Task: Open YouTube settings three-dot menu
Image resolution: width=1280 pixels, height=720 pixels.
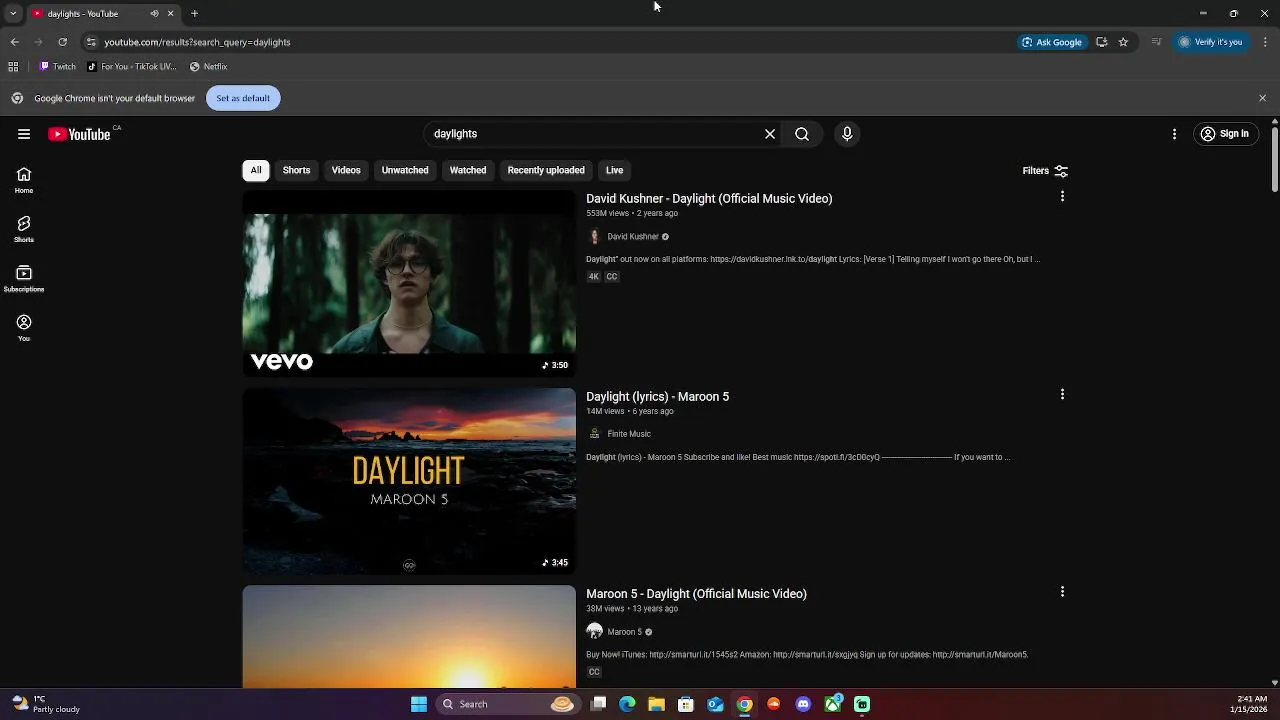Action: pyautogui.click(x=1174, y=134)
